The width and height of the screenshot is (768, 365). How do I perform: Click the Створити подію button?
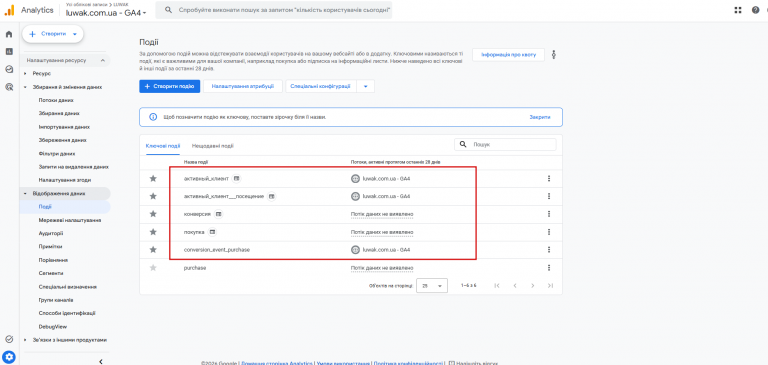(x=169, y=86)
